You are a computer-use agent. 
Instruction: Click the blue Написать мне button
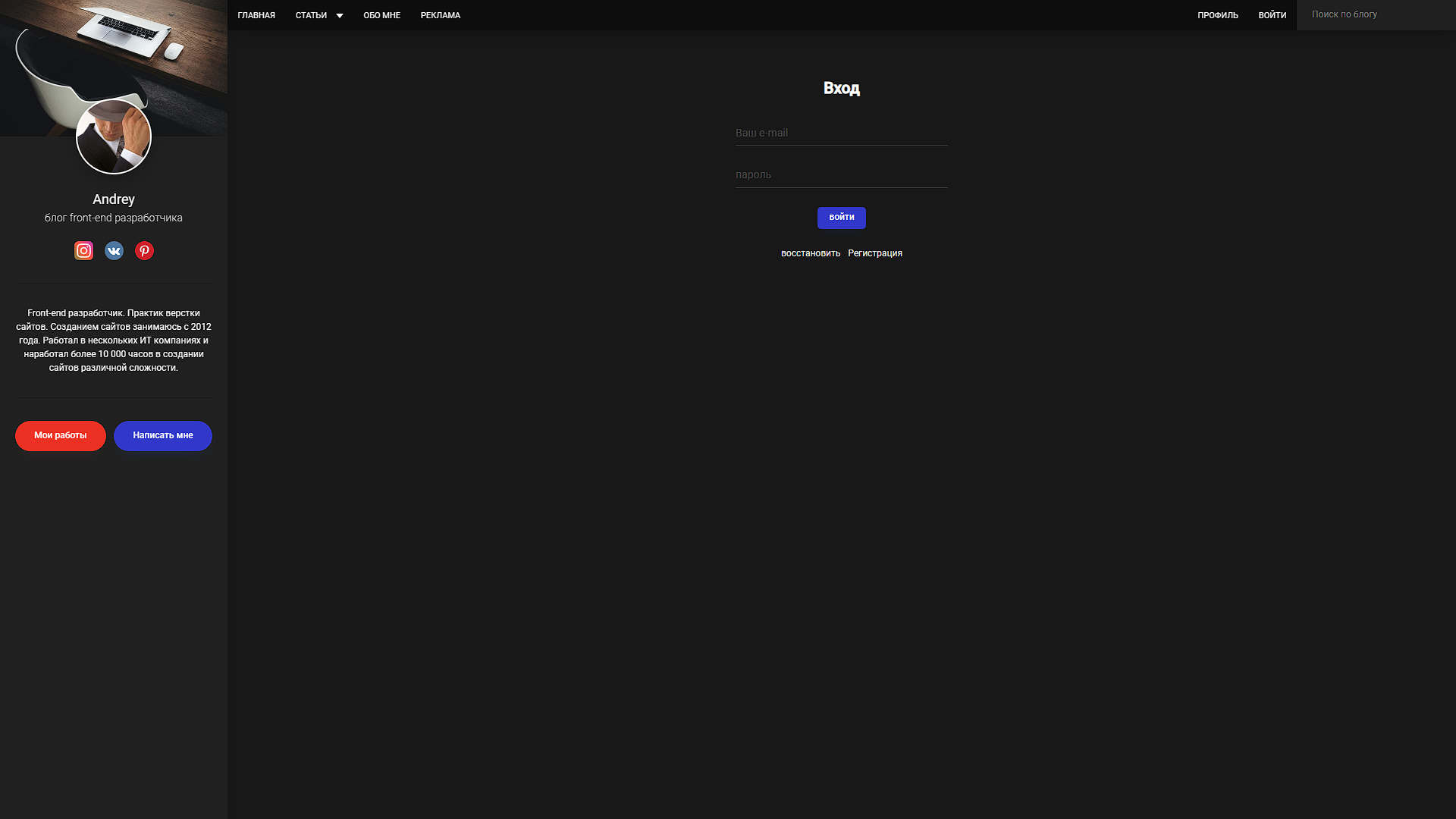[163, 436]
